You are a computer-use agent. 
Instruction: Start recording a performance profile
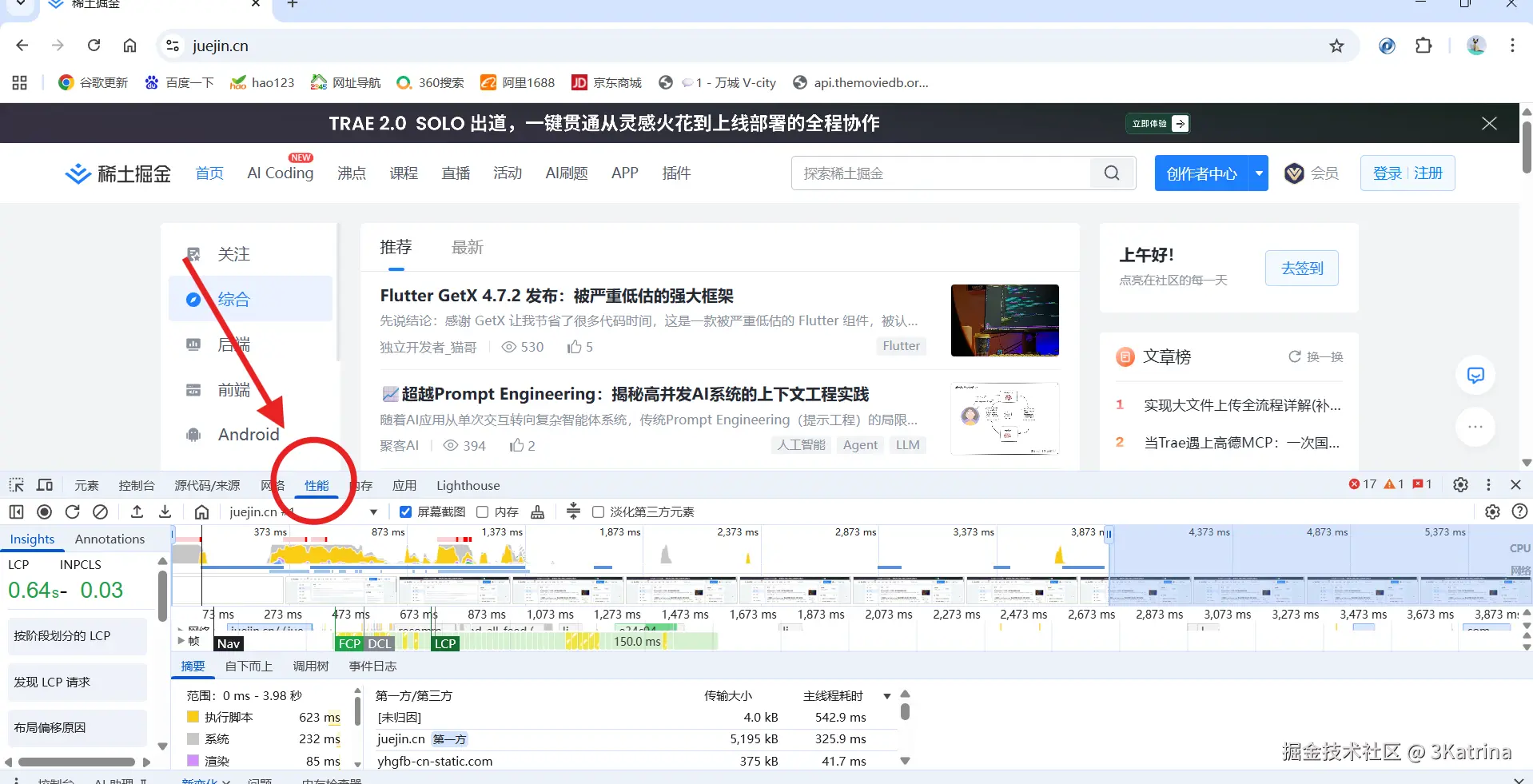[45, 511]
